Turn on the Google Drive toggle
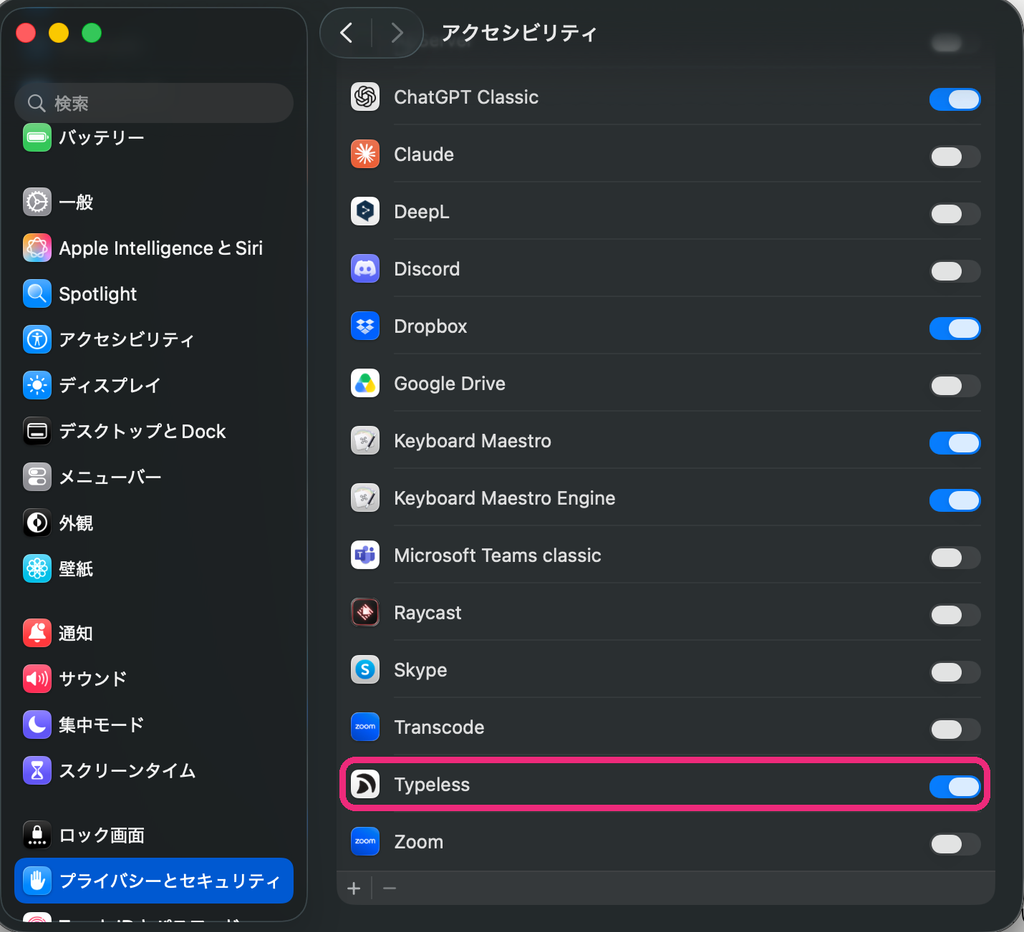 955,385
